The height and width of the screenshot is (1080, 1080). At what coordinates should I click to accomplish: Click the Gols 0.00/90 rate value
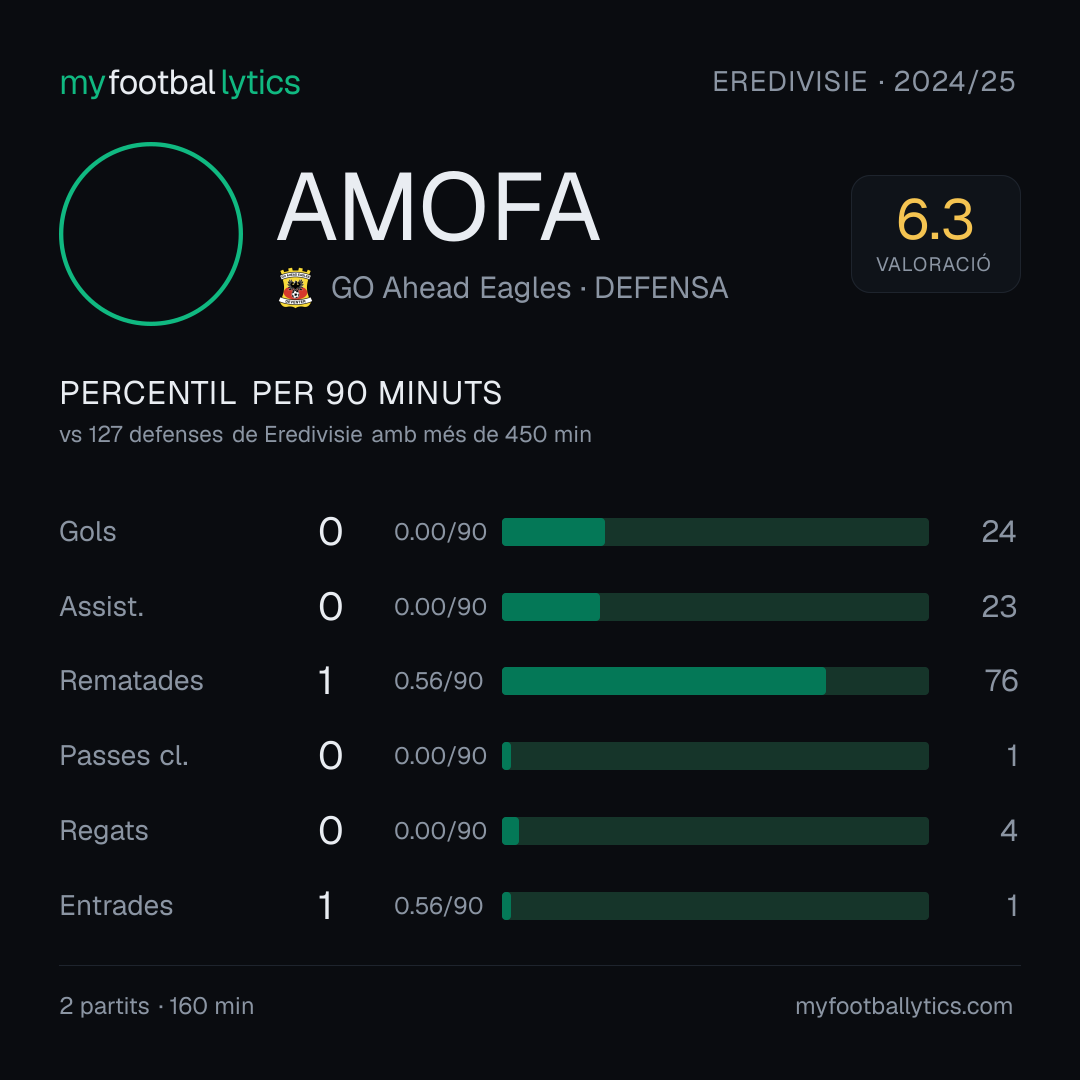pos(440,532)
